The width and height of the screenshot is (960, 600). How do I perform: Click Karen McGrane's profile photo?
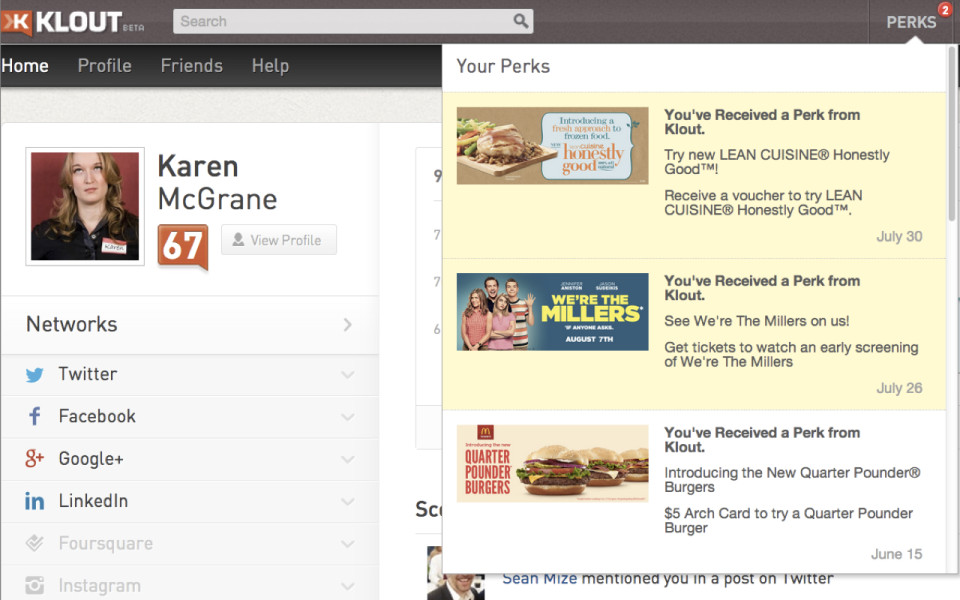pos(85,206)
